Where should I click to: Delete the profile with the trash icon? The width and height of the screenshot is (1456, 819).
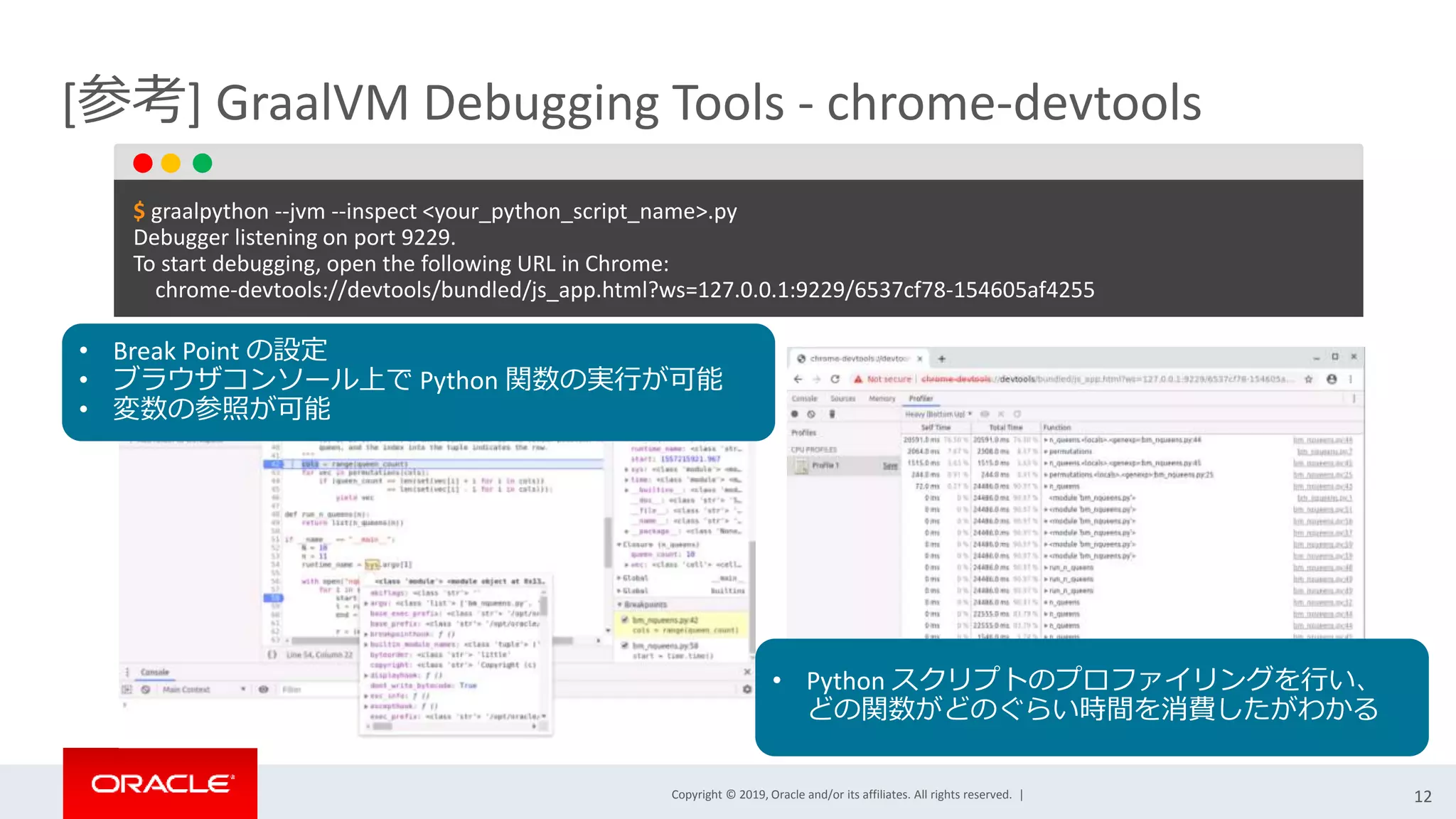pyautogui.click(x=832, y=414)
